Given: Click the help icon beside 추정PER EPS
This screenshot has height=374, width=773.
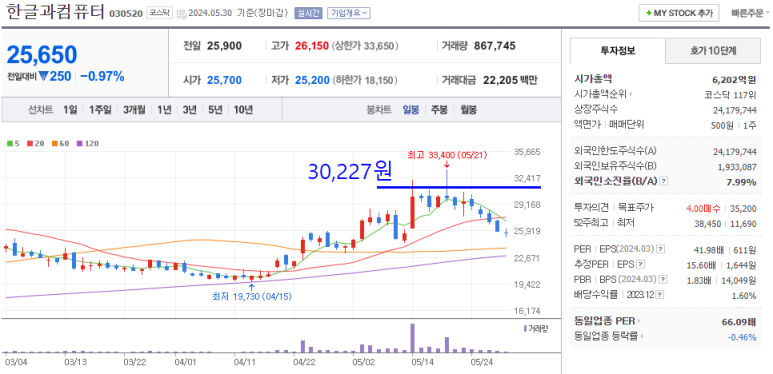Looking at the screenshot, I should (x=640, y=264).
